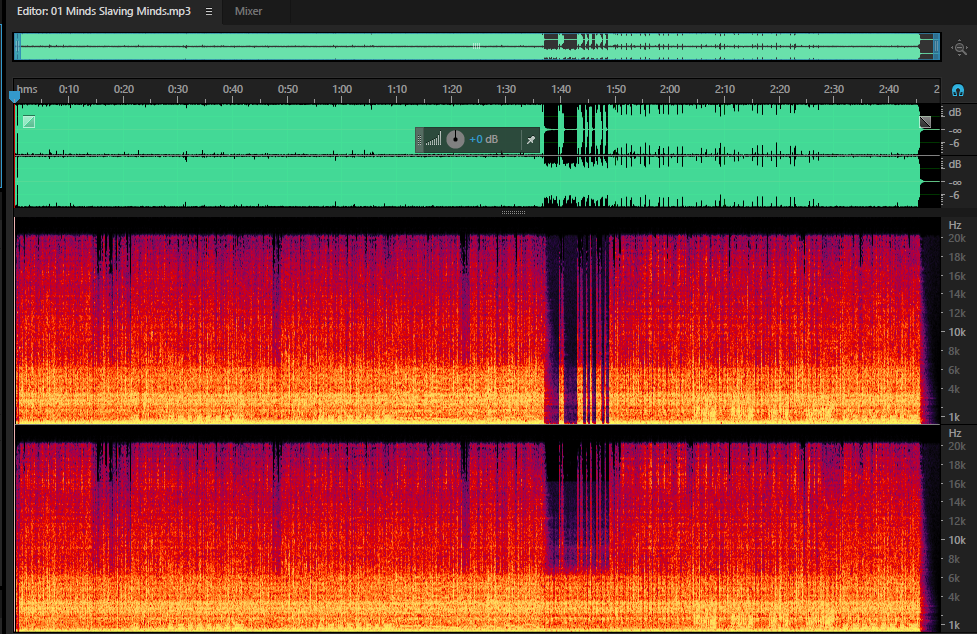Click the left handle of overview navigator
The width and height of the screenshot is (977, 634).
[x=17, y=47]
